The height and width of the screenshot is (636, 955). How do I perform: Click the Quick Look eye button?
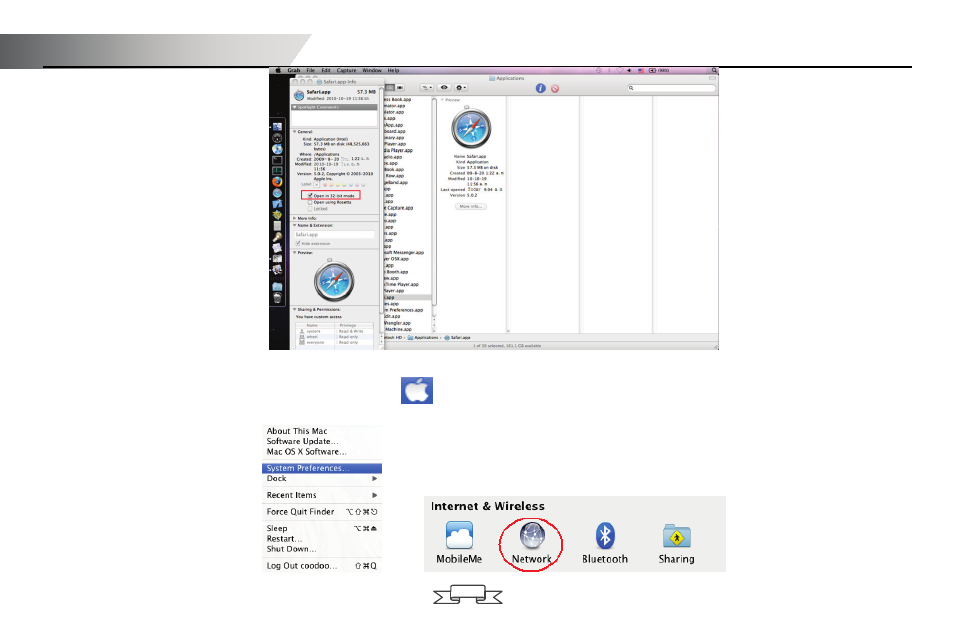(x=444, y=87)
